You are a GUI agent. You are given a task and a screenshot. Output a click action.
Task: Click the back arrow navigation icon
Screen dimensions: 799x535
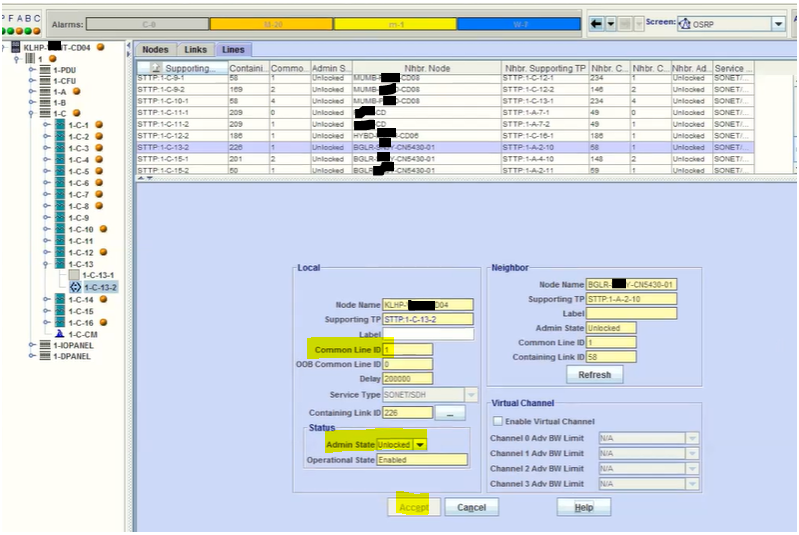pos(596,23)
